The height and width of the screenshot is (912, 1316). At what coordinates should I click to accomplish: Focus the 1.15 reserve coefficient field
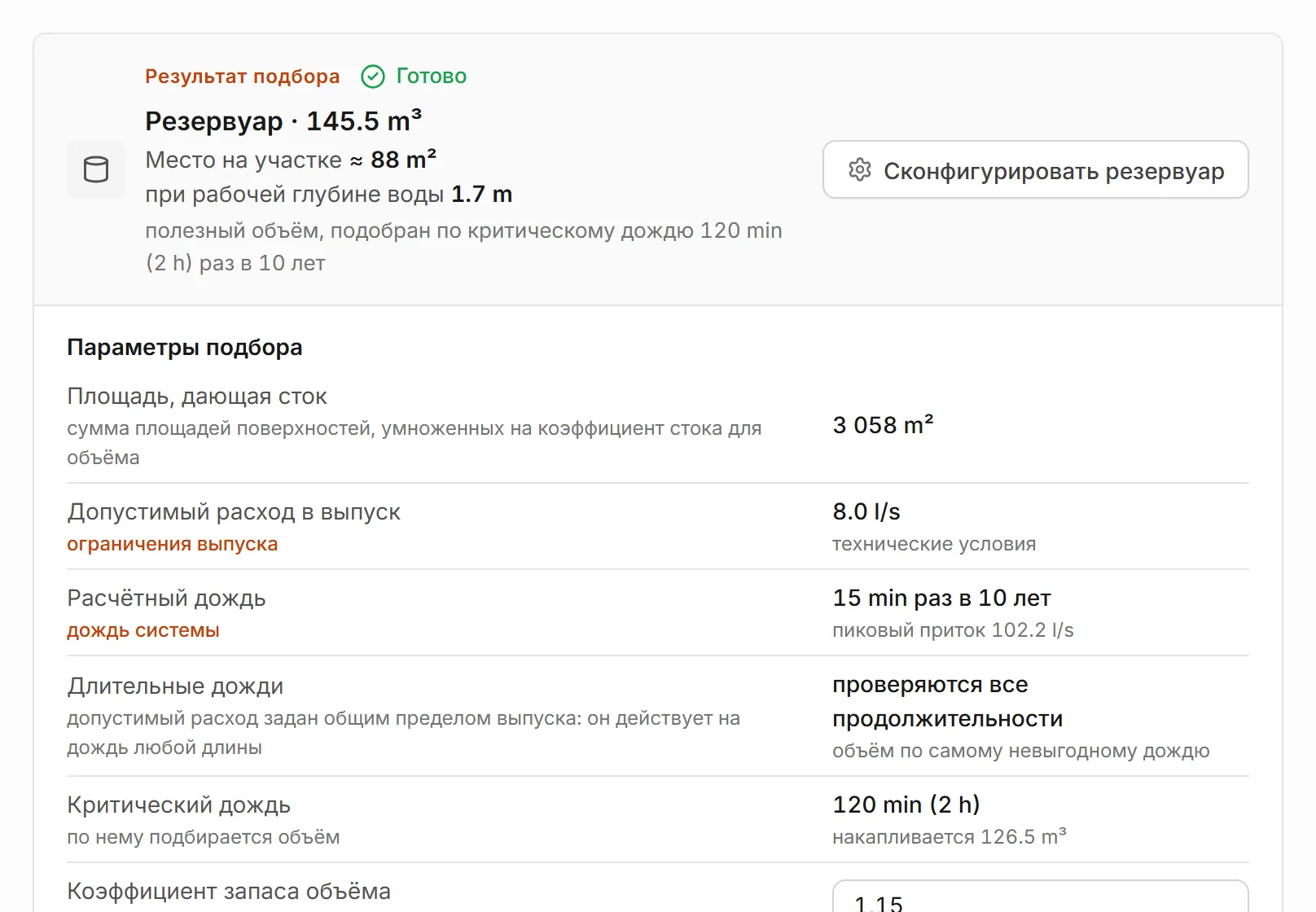(1040, 897)
